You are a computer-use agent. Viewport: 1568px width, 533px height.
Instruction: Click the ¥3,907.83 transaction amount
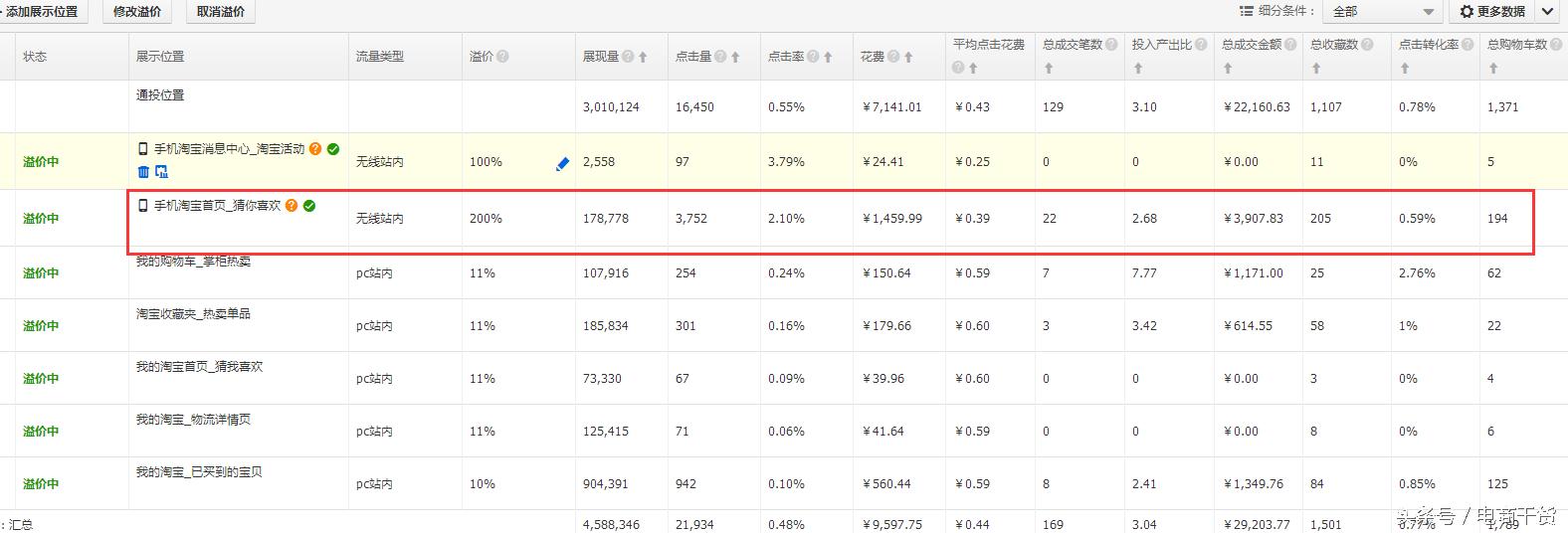(1253, 219)
